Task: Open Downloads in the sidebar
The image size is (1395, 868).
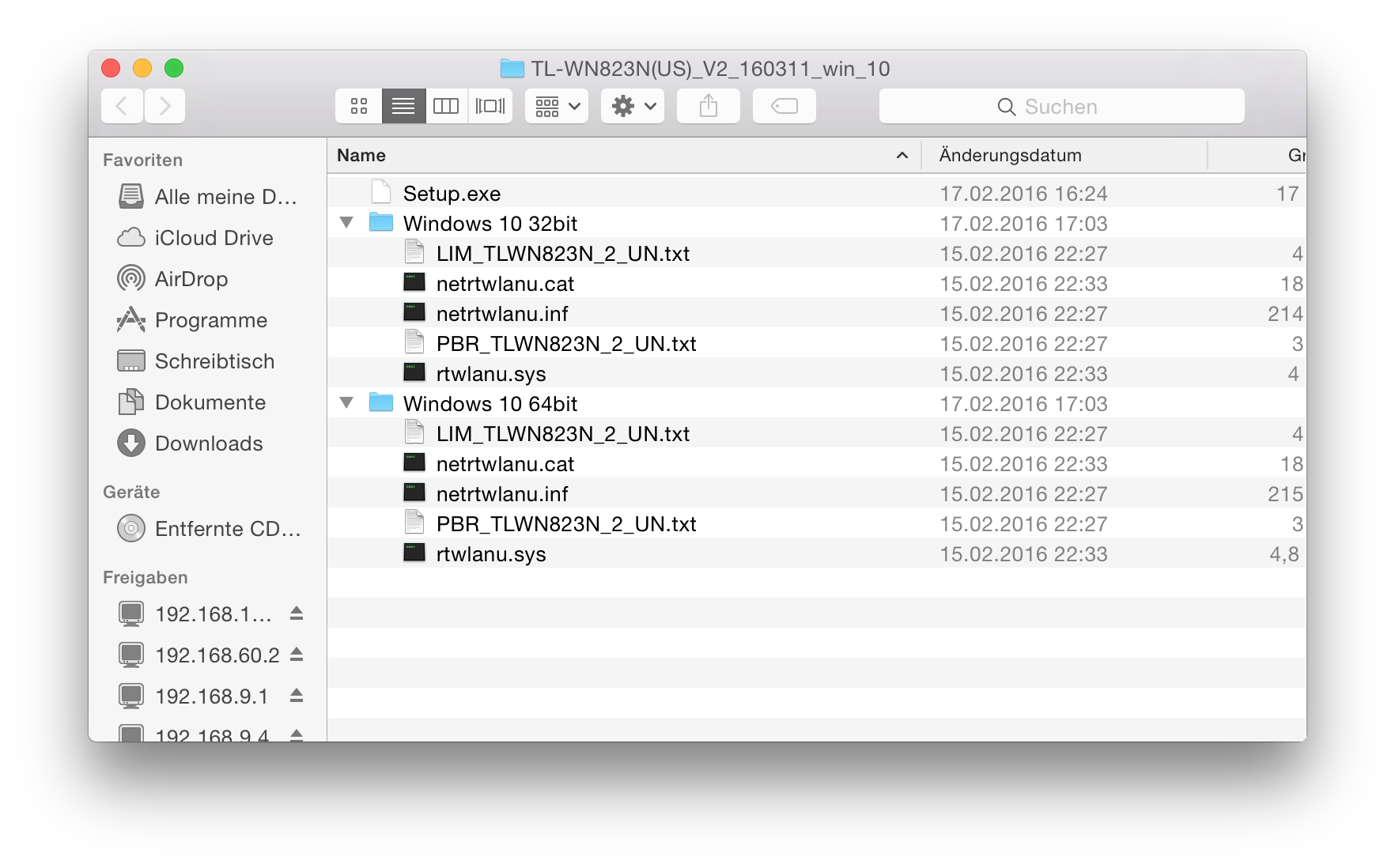Action: click(x=209, y=443)
